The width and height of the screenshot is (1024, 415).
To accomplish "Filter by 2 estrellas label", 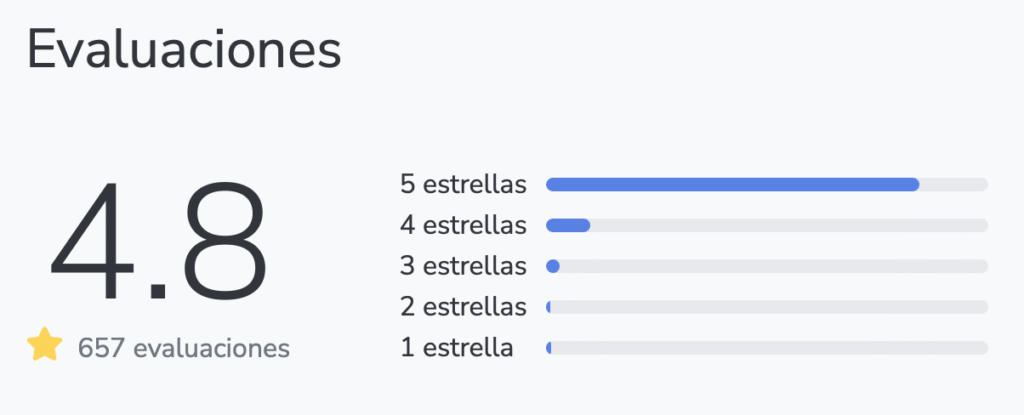I will (x=463, y=307).
